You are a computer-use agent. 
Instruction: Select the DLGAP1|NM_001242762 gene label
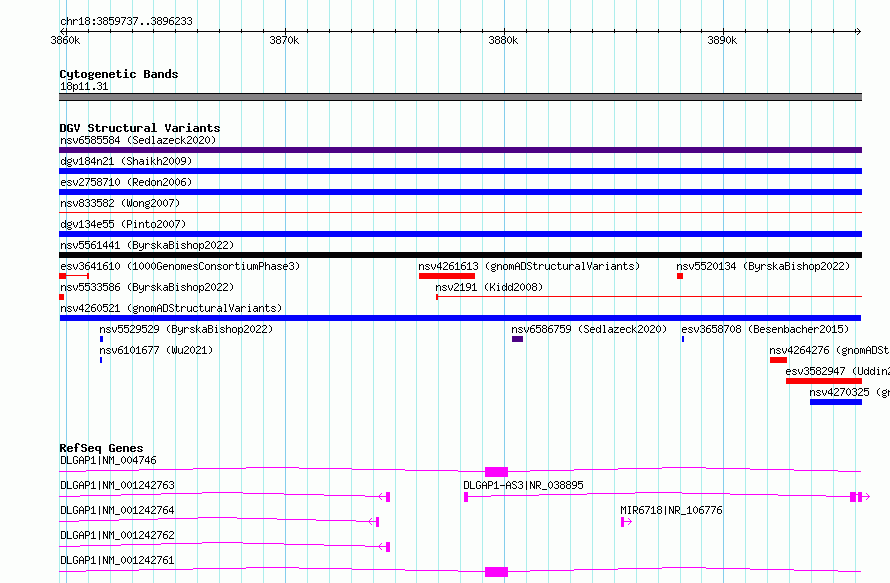[117, 535]
